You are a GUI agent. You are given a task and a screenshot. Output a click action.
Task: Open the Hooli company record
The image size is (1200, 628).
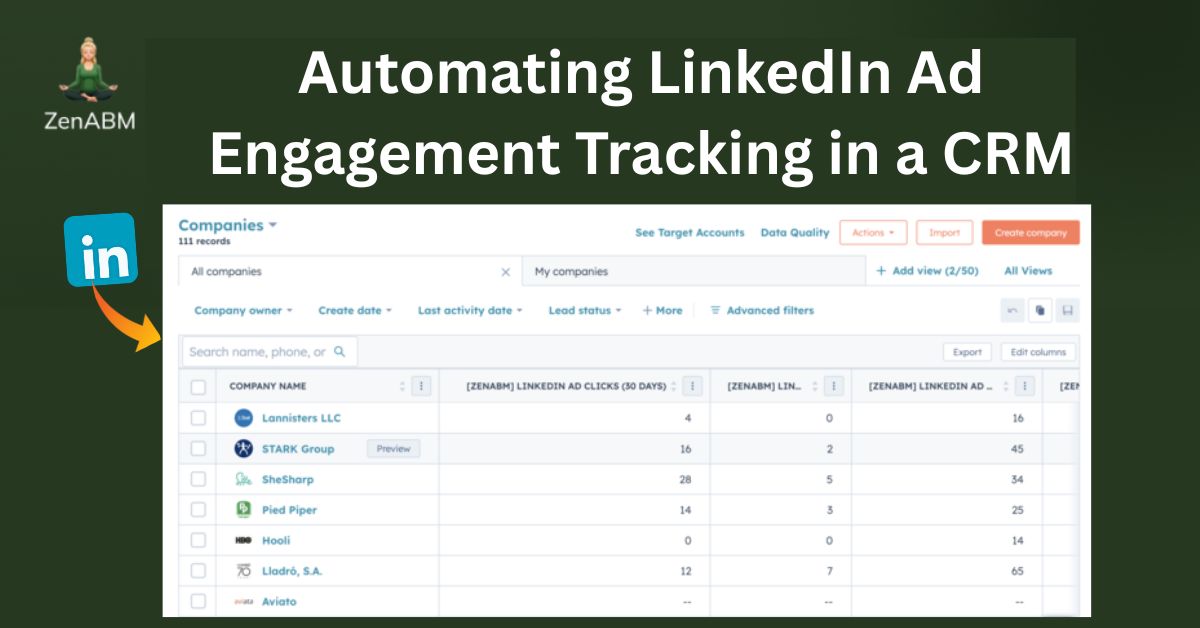(x=276, y=541)
